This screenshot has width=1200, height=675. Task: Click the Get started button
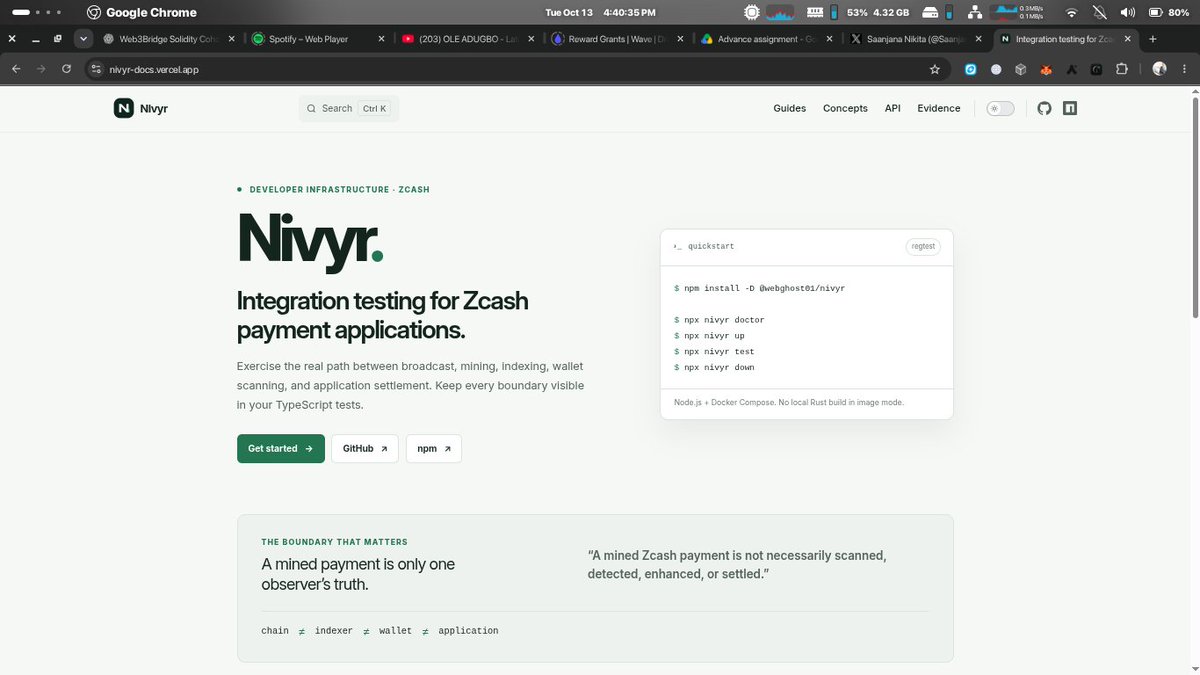pyautogui.click(x=280, y=449)
